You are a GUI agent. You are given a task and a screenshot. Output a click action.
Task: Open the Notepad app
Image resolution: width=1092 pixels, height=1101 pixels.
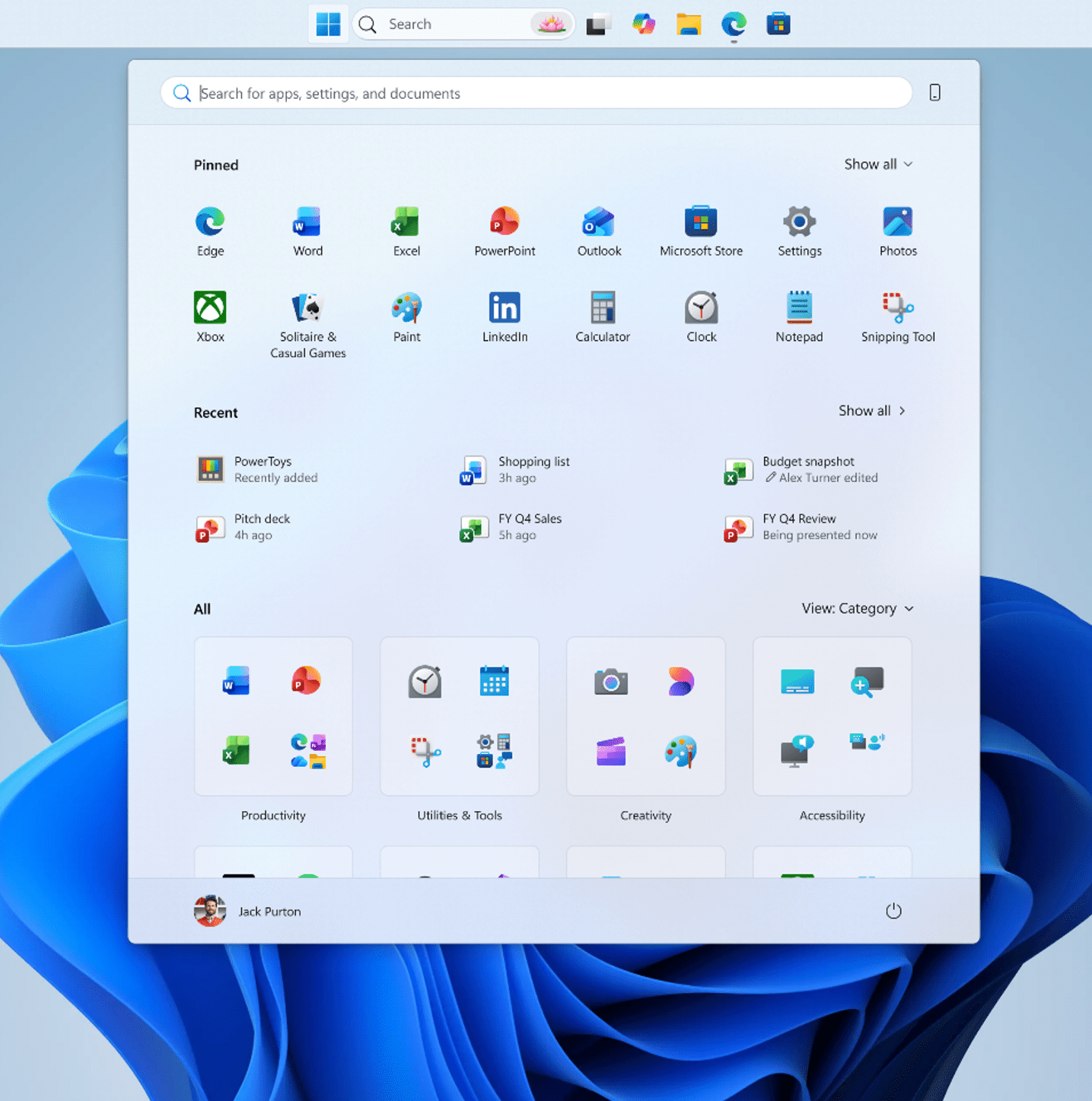click(x=799, y=317)
